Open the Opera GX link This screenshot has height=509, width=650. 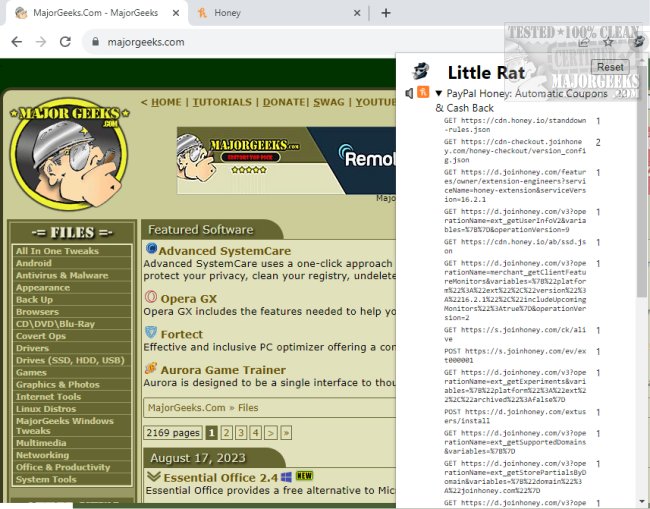(189, 298)
